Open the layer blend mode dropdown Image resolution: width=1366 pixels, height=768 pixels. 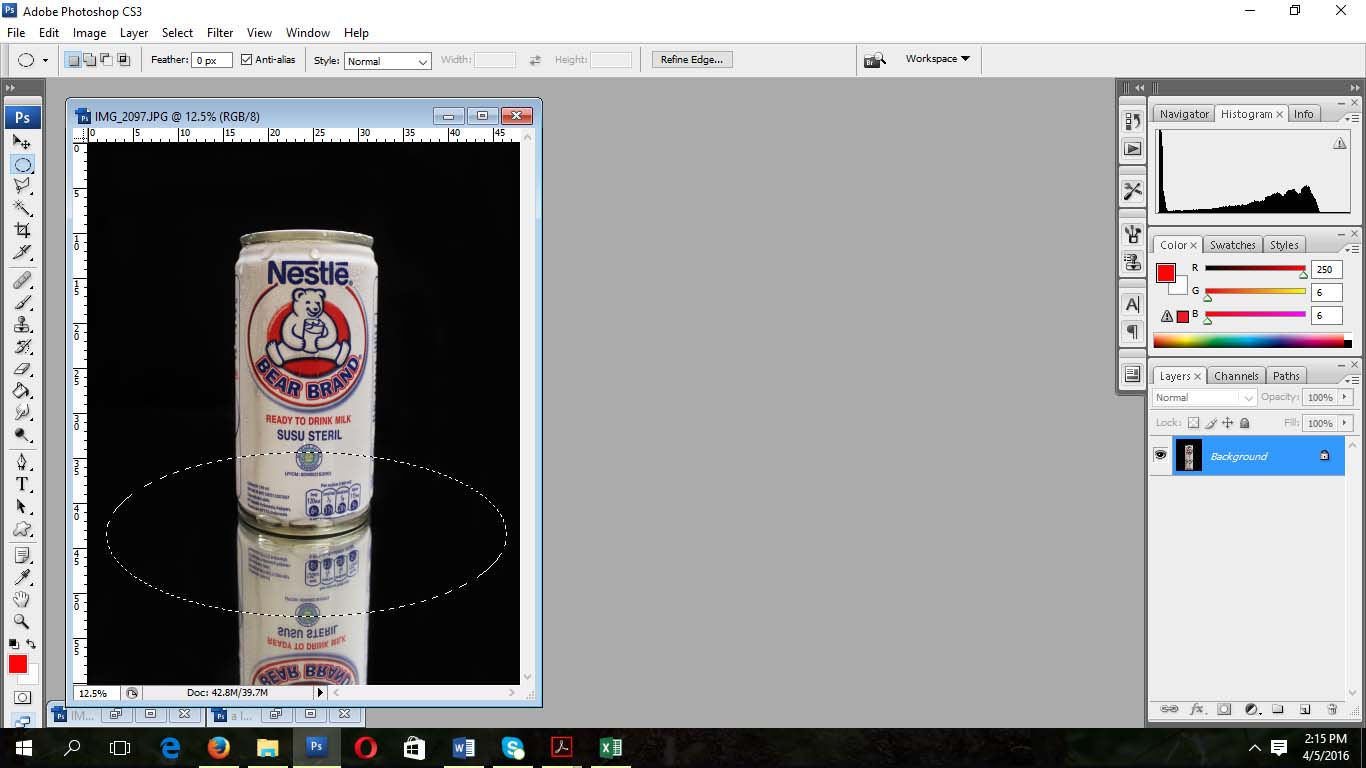point(1204,397)
